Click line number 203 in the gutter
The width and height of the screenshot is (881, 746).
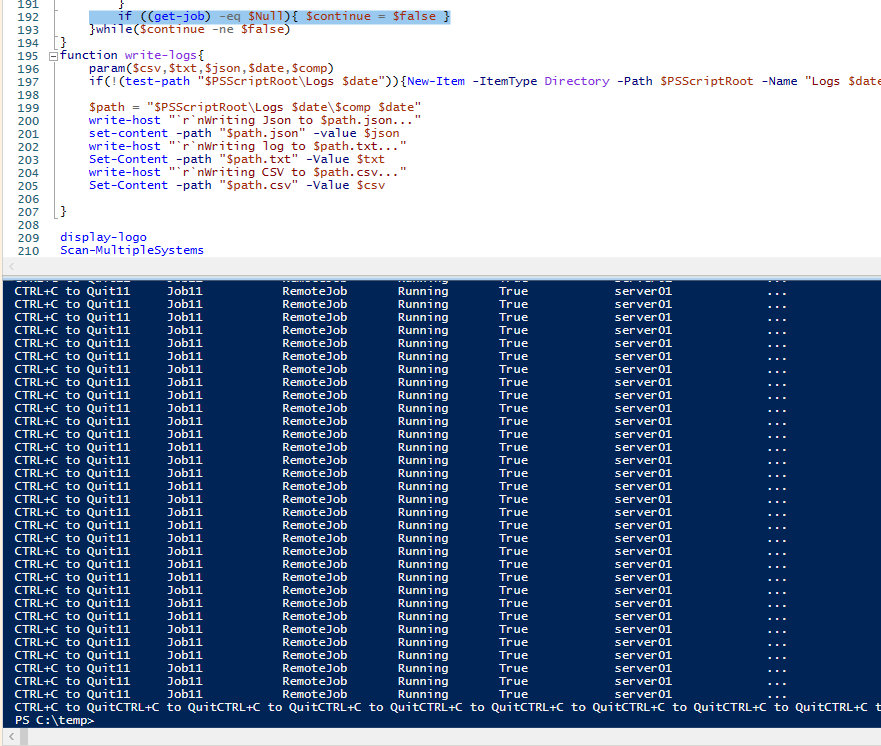click(28, 160)
